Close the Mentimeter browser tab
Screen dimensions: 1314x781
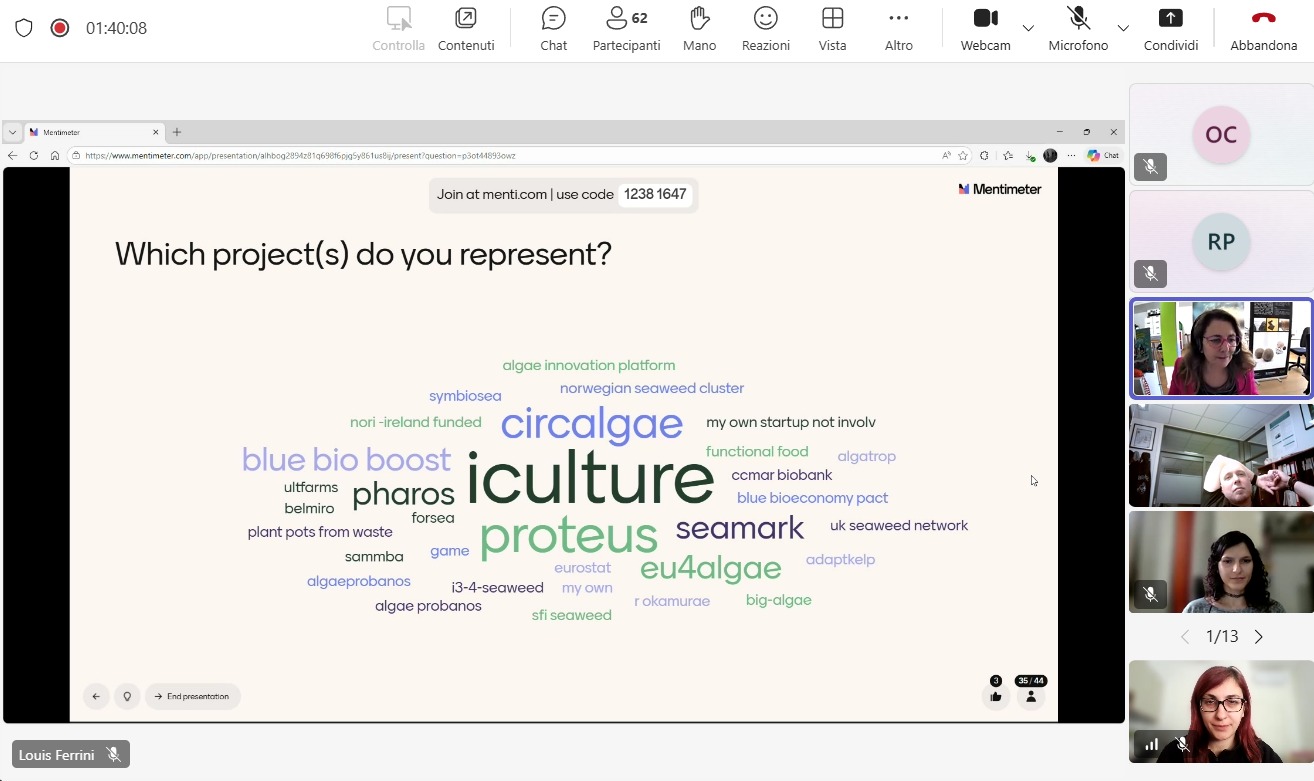(x=156, y=132)
